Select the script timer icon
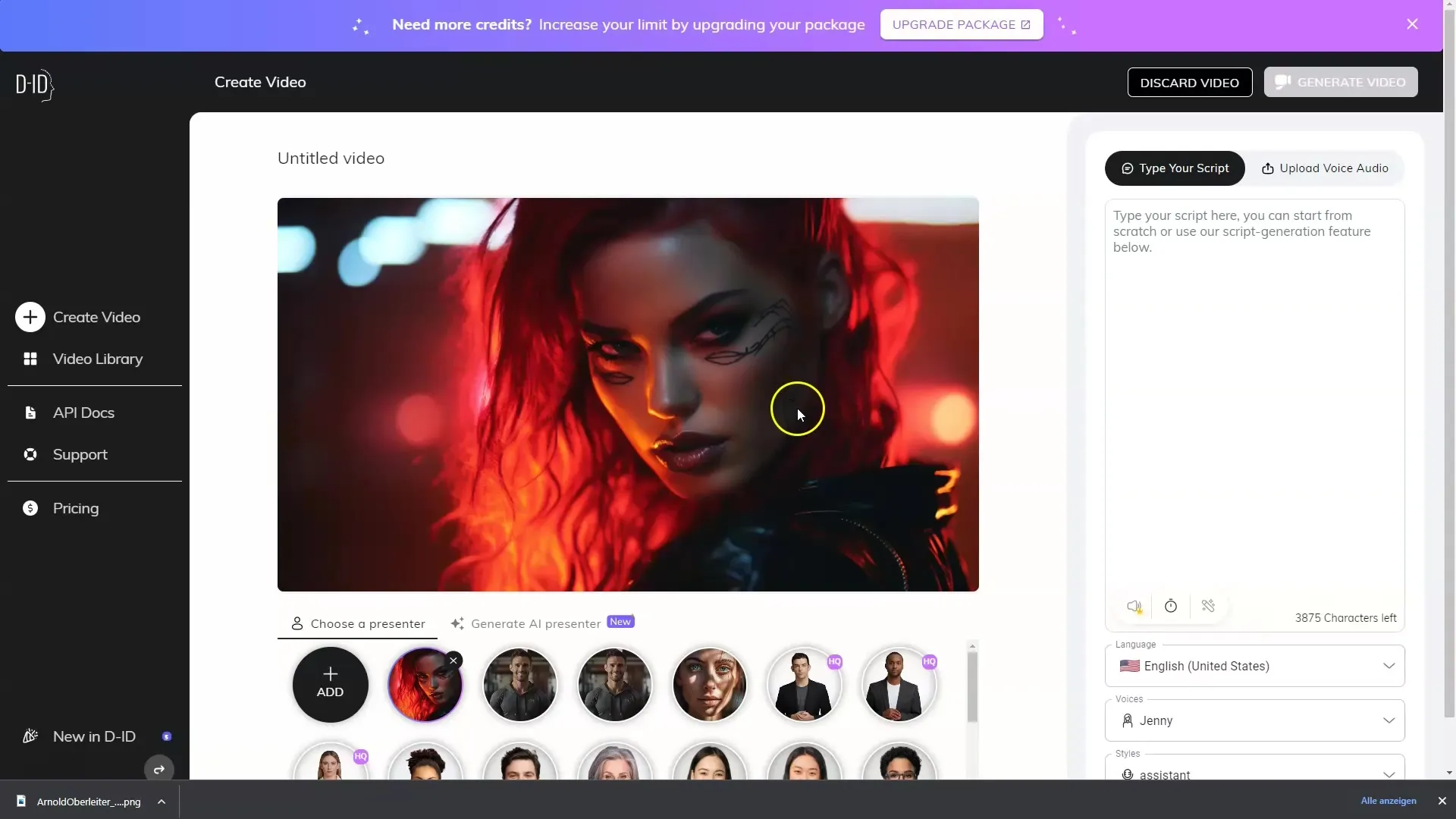 click(1171, 606)
